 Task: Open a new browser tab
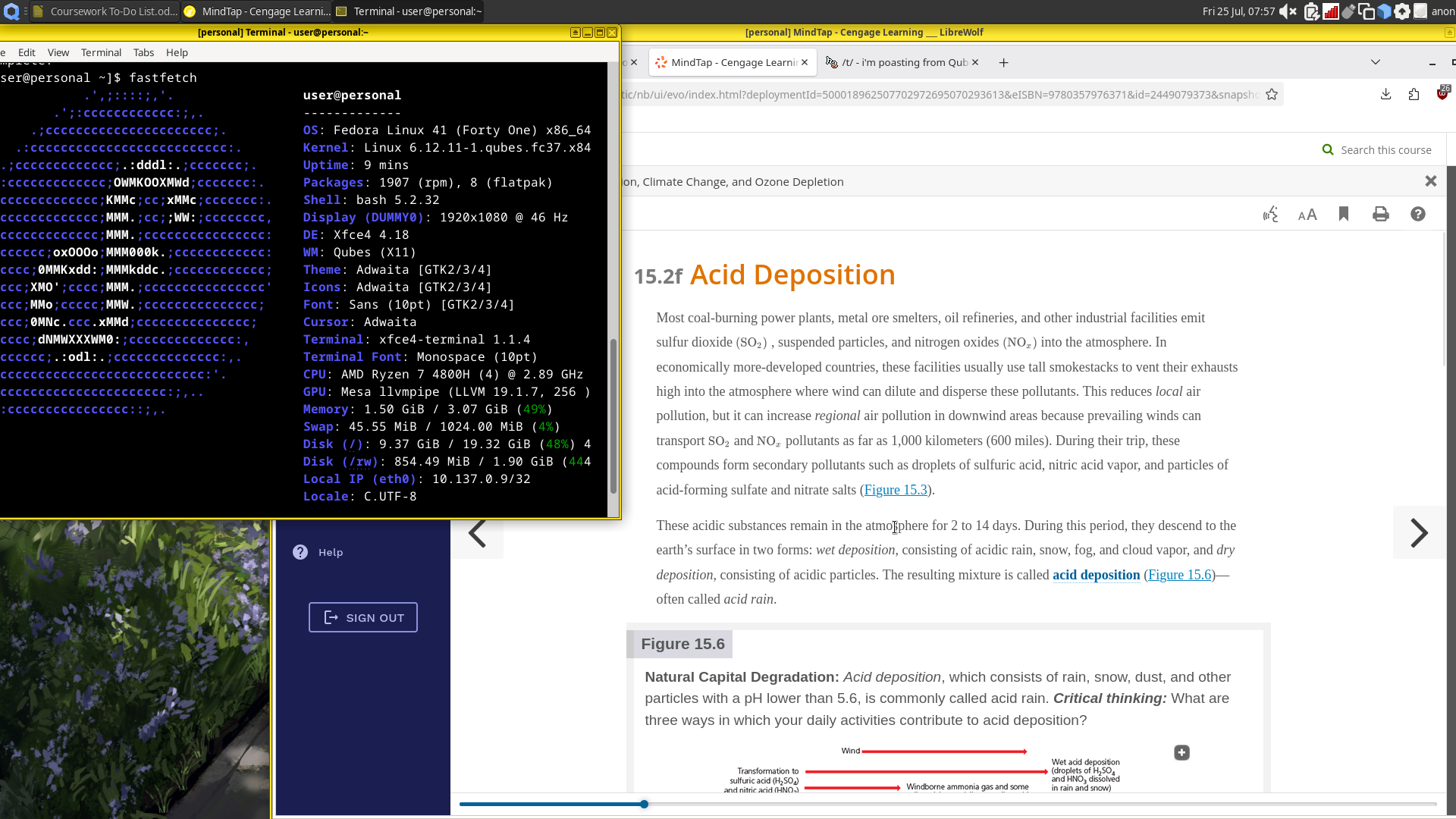1003,62
